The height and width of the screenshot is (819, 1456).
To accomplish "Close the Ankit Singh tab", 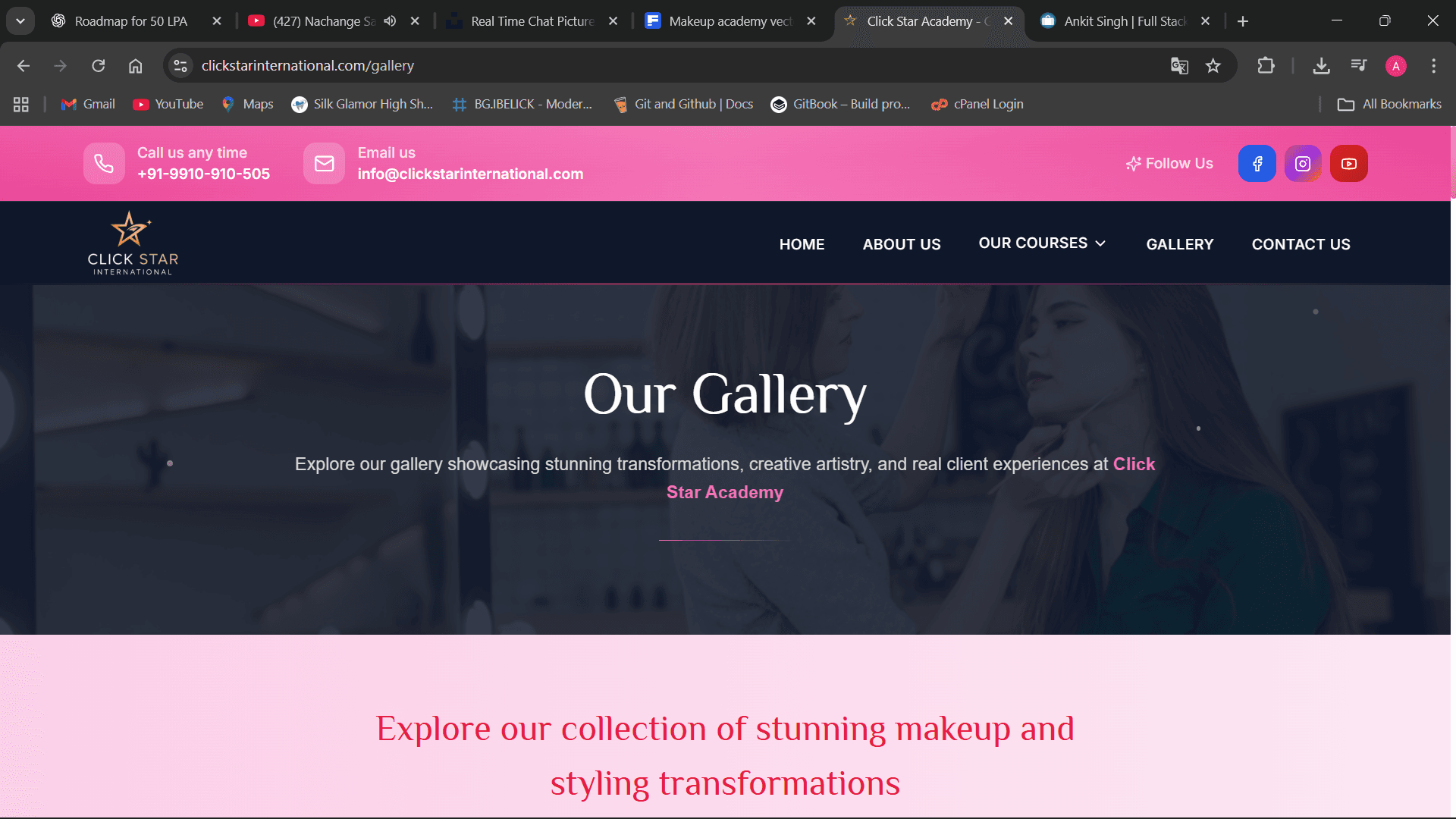I will (1205, 21).
